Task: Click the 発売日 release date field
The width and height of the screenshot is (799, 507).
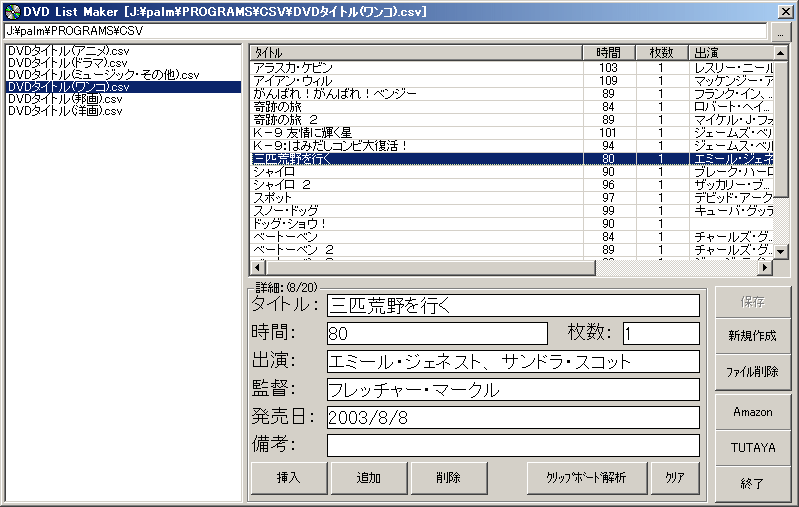Action: (513, 417)
